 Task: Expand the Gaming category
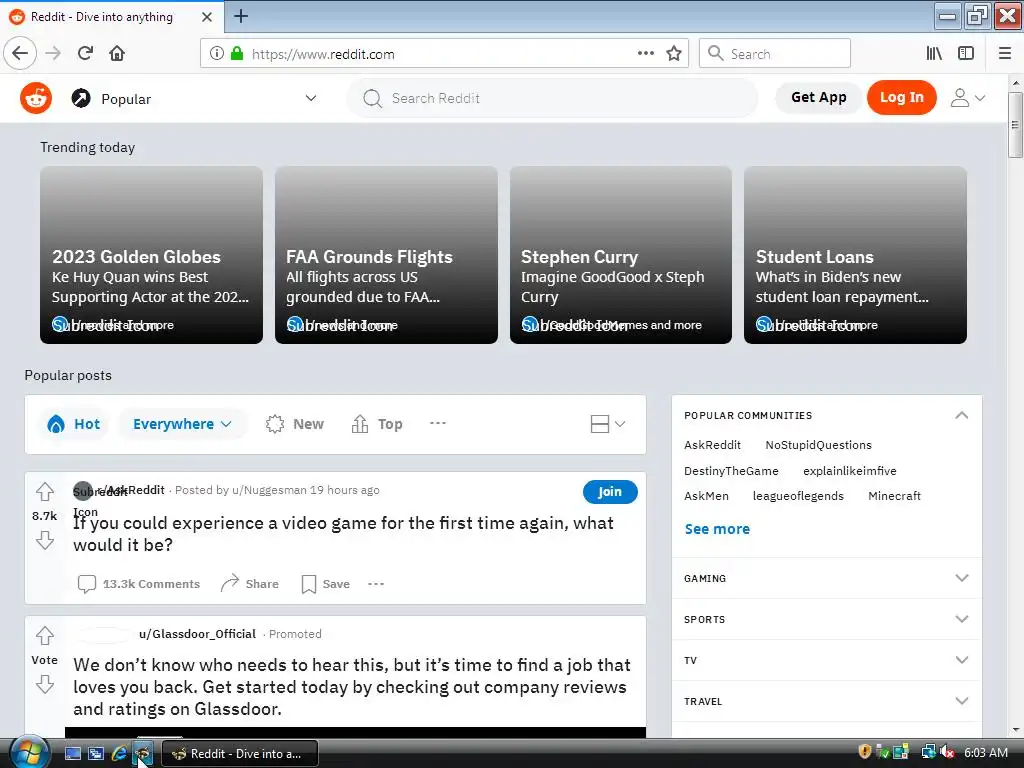(x=827, y=578)
